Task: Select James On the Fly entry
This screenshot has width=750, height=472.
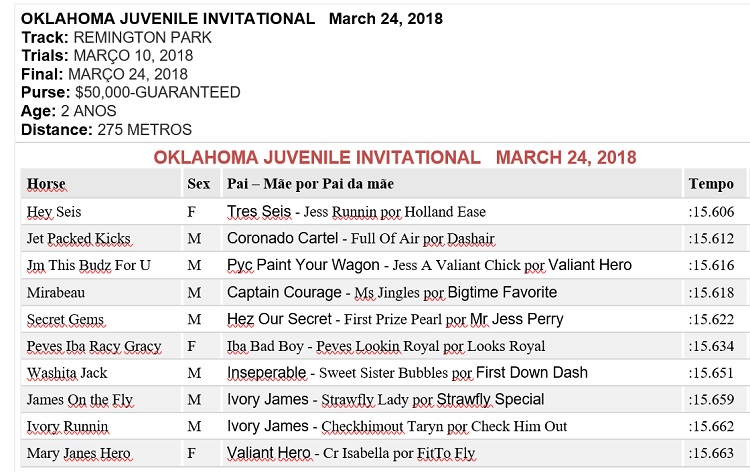Action: (80, 399)
